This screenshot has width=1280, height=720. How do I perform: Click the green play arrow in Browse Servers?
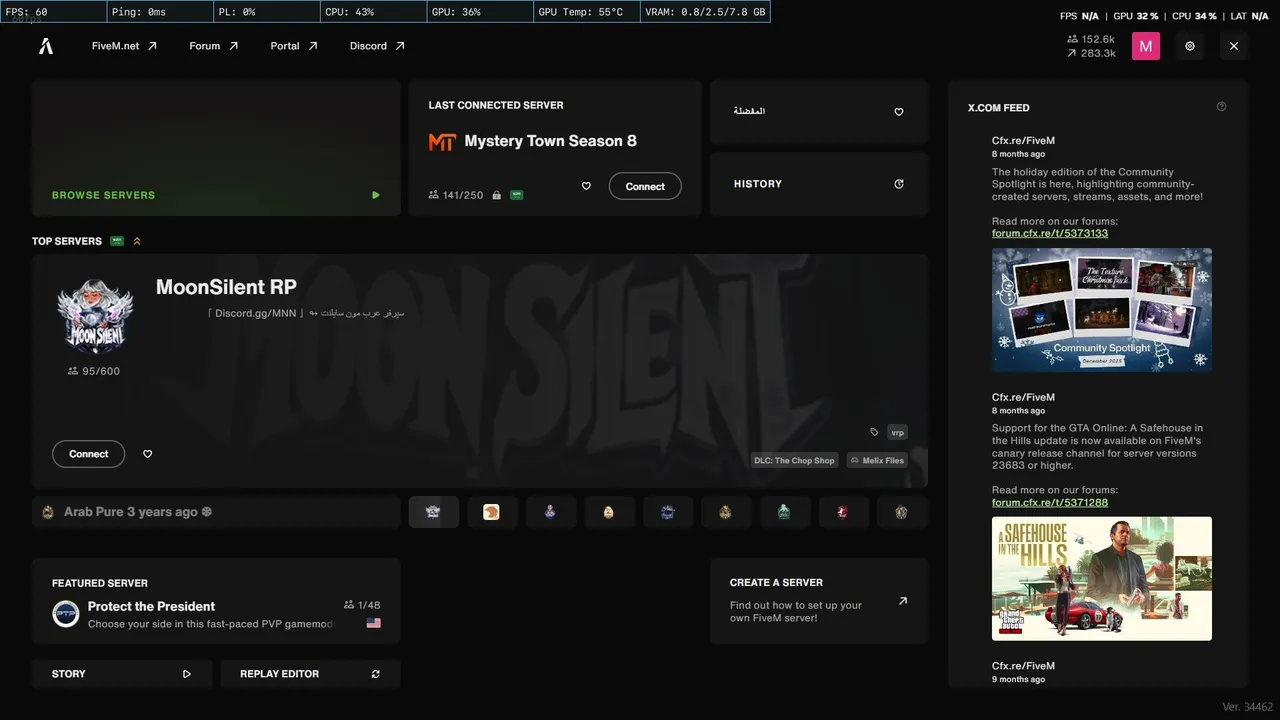tap(376, 195)
